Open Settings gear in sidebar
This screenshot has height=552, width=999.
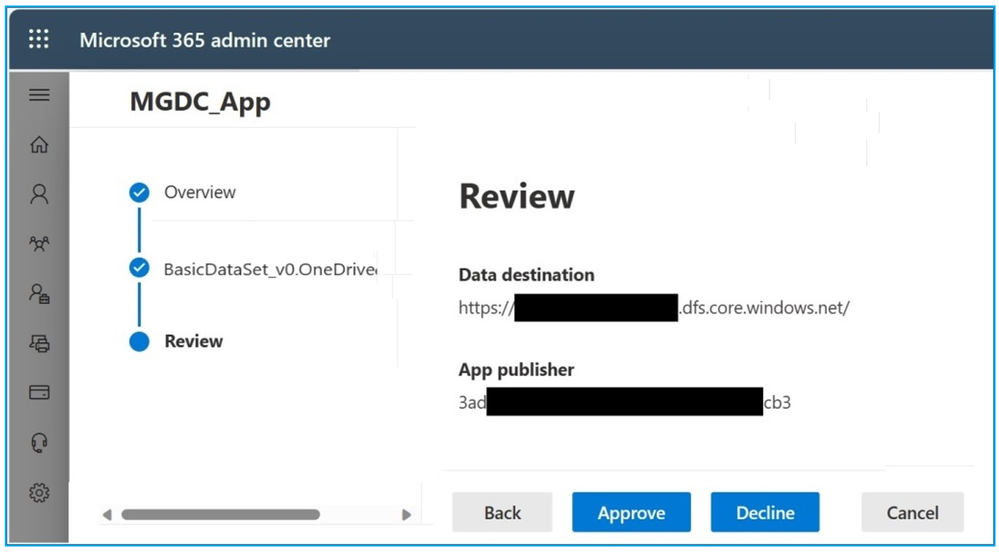40,492
